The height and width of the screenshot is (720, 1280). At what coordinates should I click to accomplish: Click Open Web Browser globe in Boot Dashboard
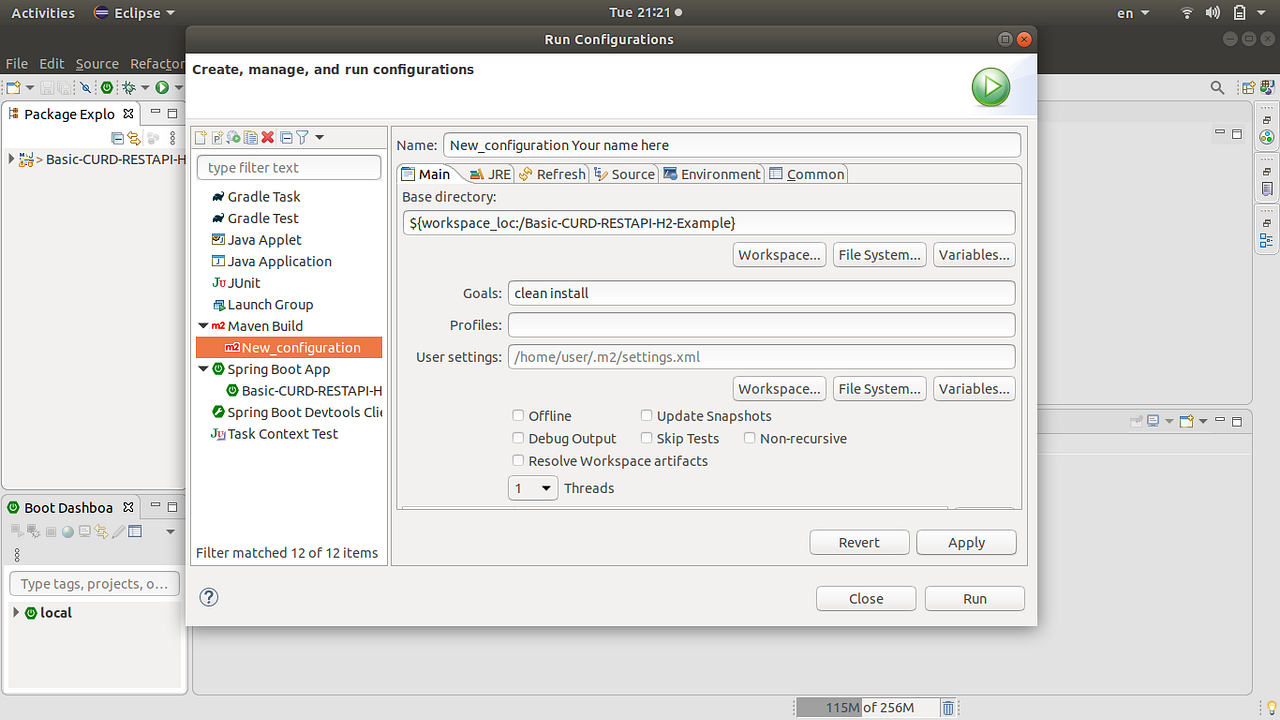click(68, 532)
